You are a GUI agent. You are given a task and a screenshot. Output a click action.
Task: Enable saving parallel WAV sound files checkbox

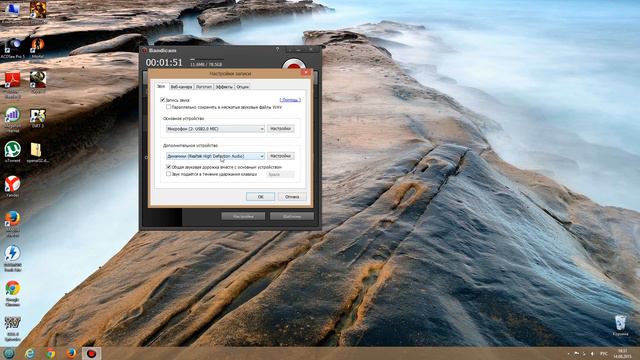coord(168,107)
